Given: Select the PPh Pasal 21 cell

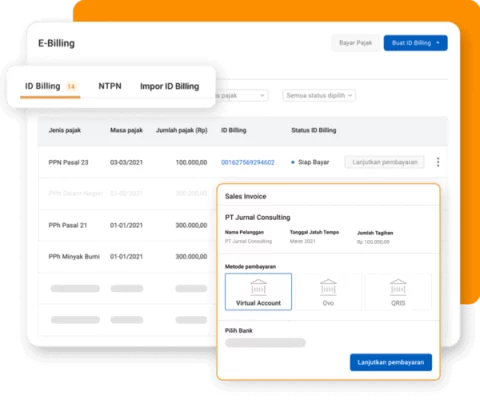Looking at the screenshot, I should pos(68,225).
